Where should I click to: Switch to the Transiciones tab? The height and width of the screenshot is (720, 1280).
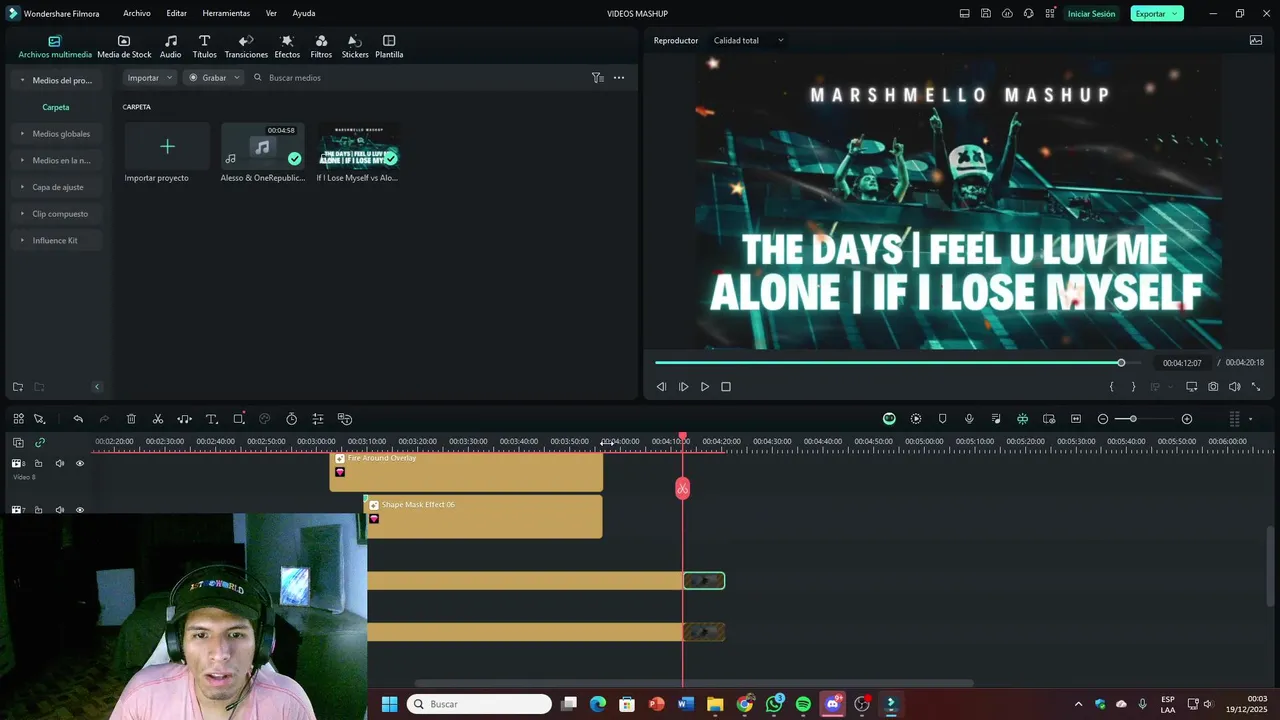pyautogui.click(x=246, y=47)
